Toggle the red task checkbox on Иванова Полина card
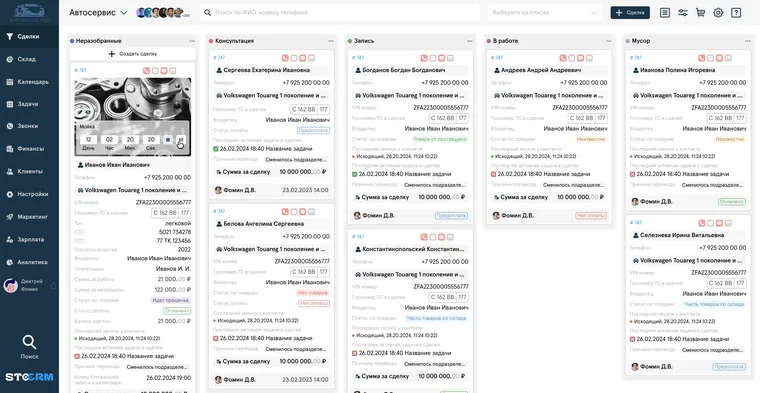This screenshot has height=393, width=760. click(633, 174)
